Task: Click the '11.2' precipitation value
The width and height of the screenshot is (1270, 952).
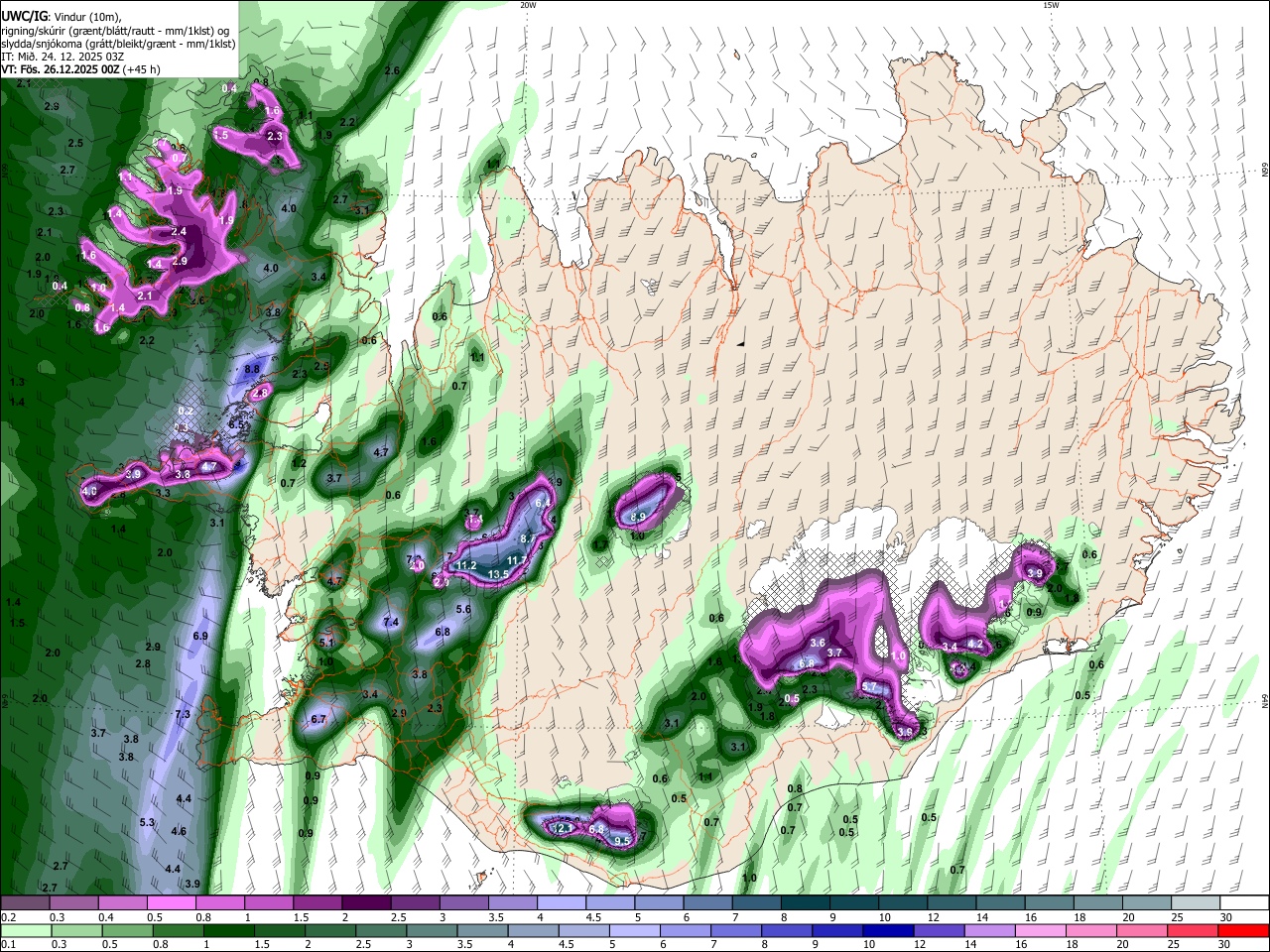Action: click(466, 565)
